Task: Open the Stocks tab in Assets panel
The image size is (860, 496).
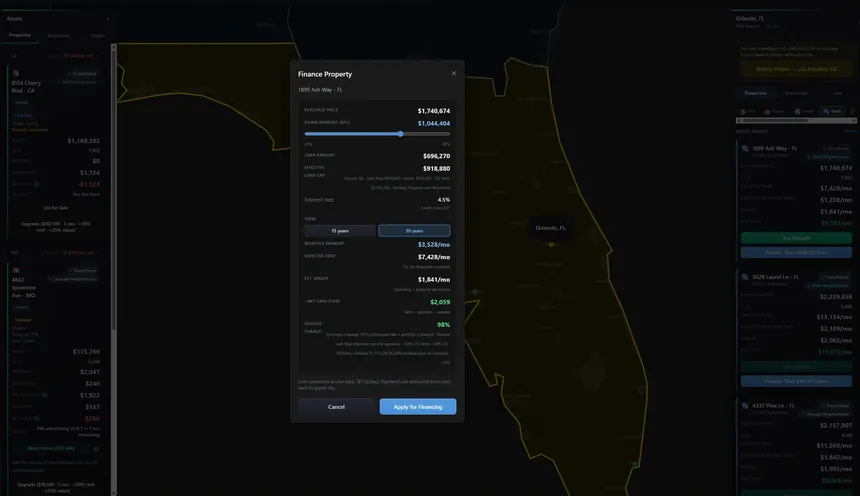Action: click(x=97, y=36)
